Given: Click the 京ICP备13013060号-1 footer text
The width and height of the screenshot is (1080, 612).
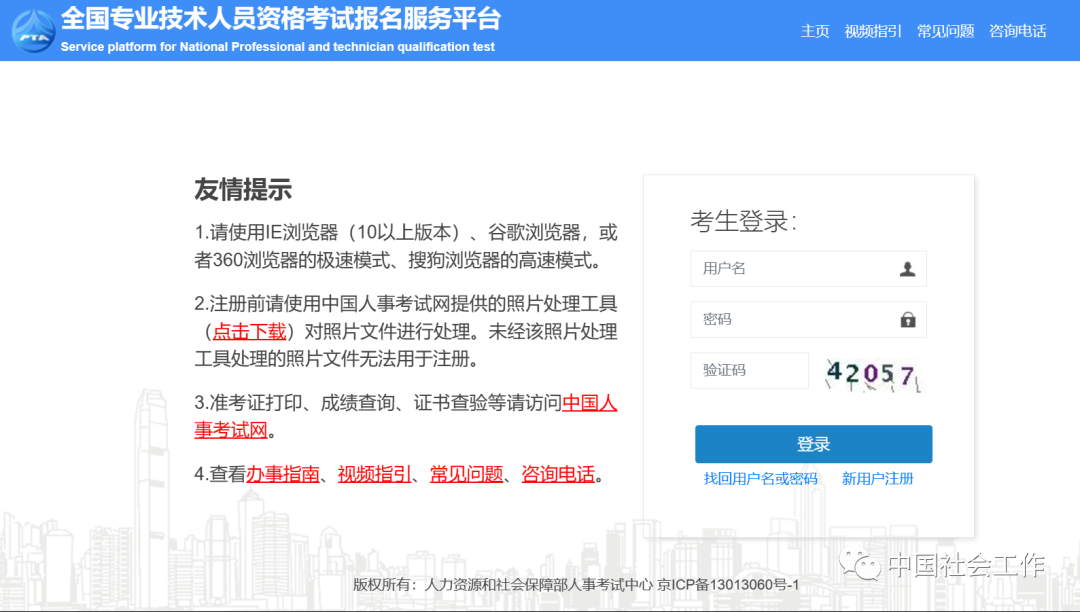Looking at the screenshot, I should click(728, 585).
